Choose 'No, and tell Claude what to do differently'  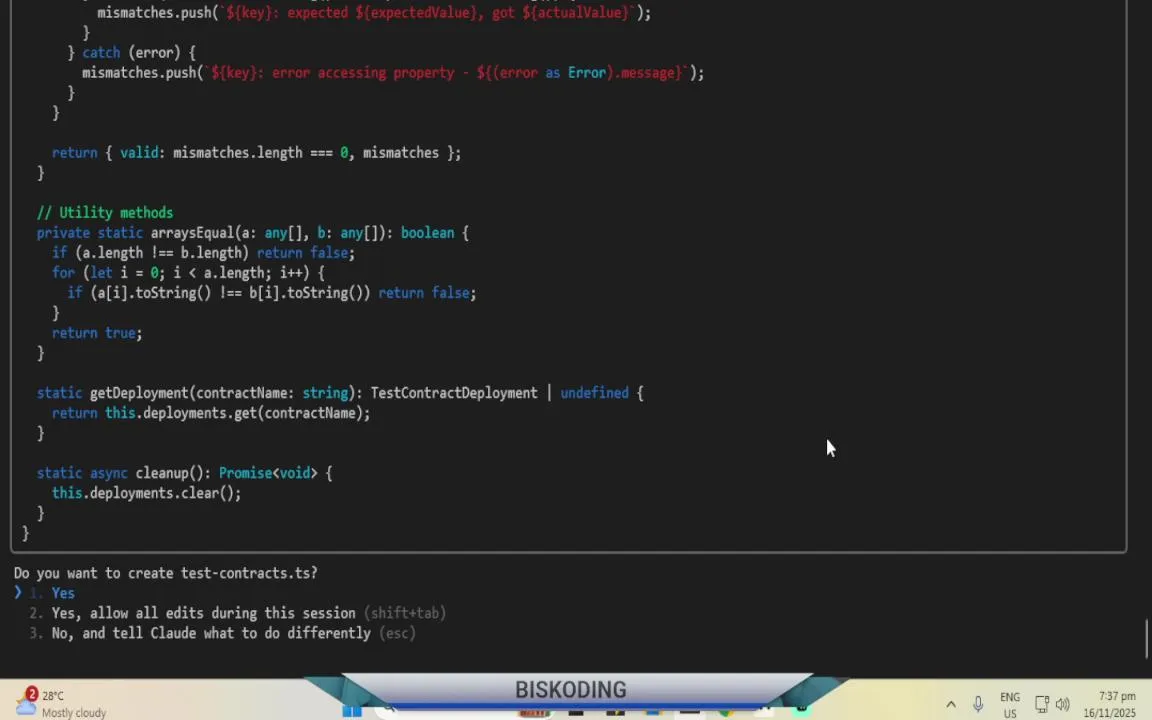[x=222, y=633]
